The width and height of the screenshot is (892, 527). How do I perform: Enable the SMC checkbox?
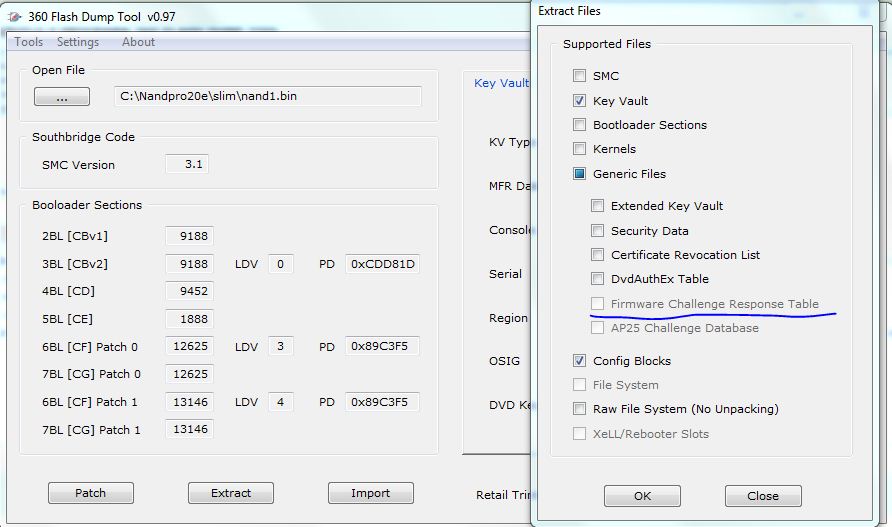(579, 75)
